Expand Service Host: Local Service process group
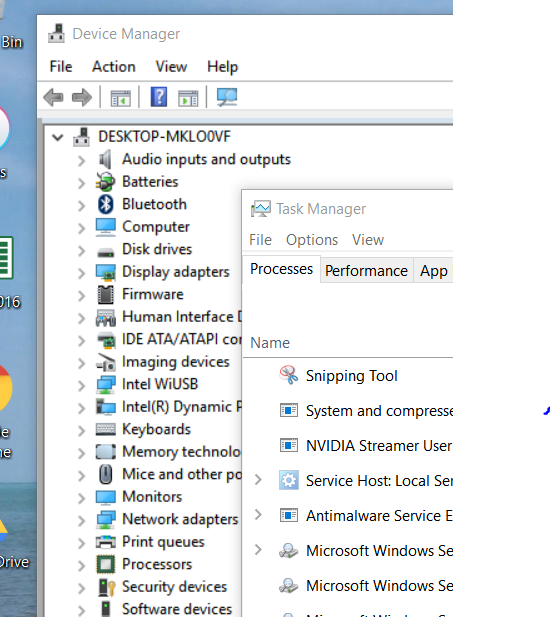The height and width of the screenshot is (617, 550). [258, 480]
